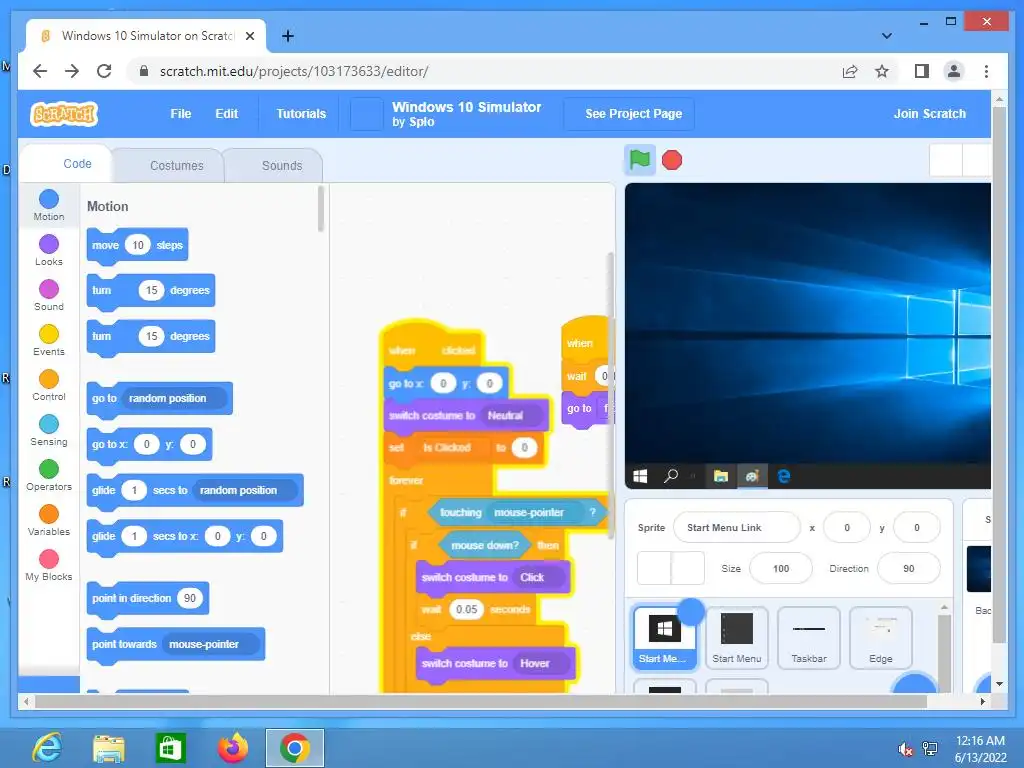This screenshot has width=1024, height=768.
Task: Open Internet Explorer from Windows taskbar
Action: tap(48, 748)
